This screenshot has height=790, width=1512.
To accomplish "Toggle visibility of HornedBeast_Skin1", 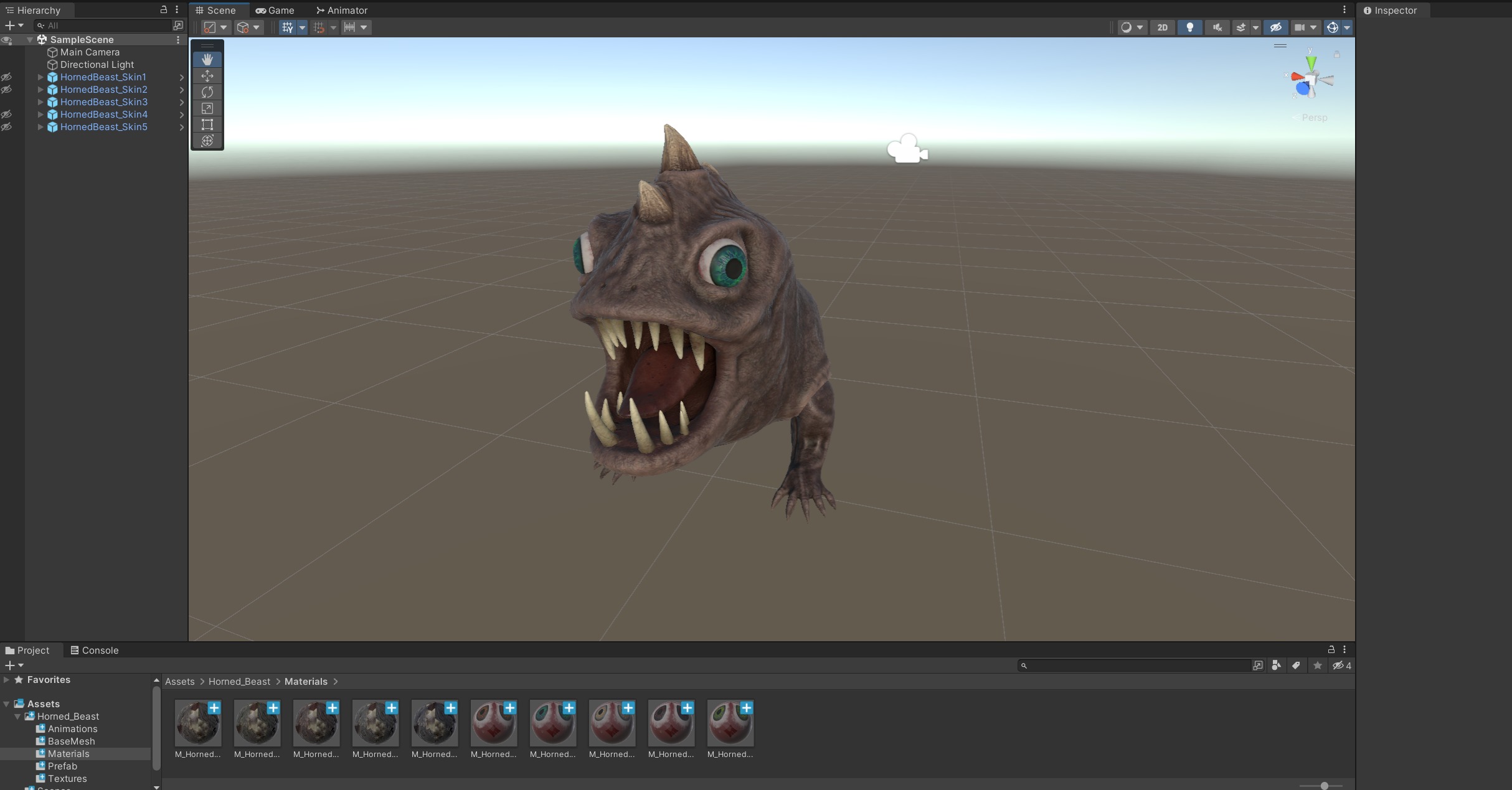I will coord(6,77).
